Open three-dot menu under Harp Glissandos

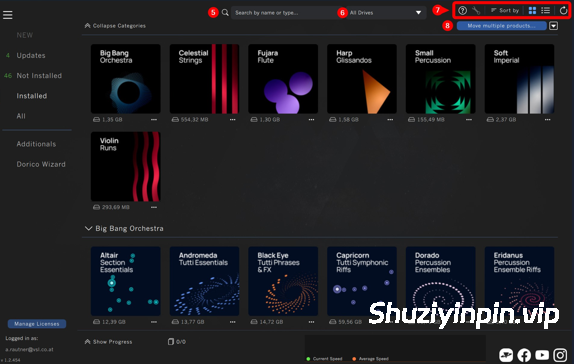pos(390,119)
